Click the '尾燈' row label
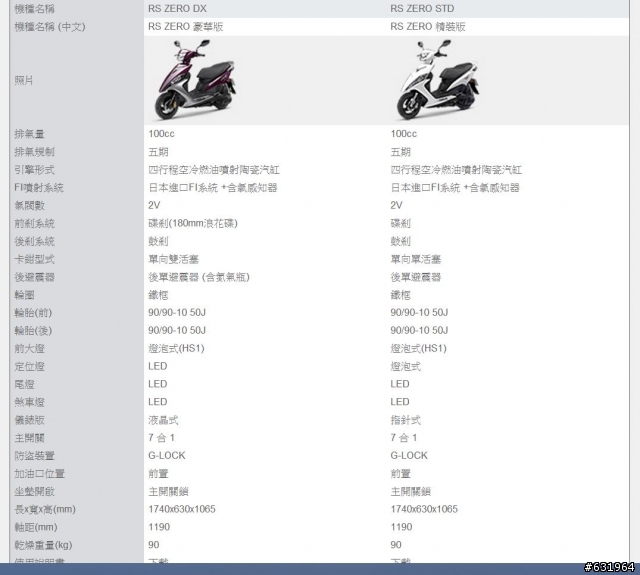 pyautogui.click(x=24, y=384)
